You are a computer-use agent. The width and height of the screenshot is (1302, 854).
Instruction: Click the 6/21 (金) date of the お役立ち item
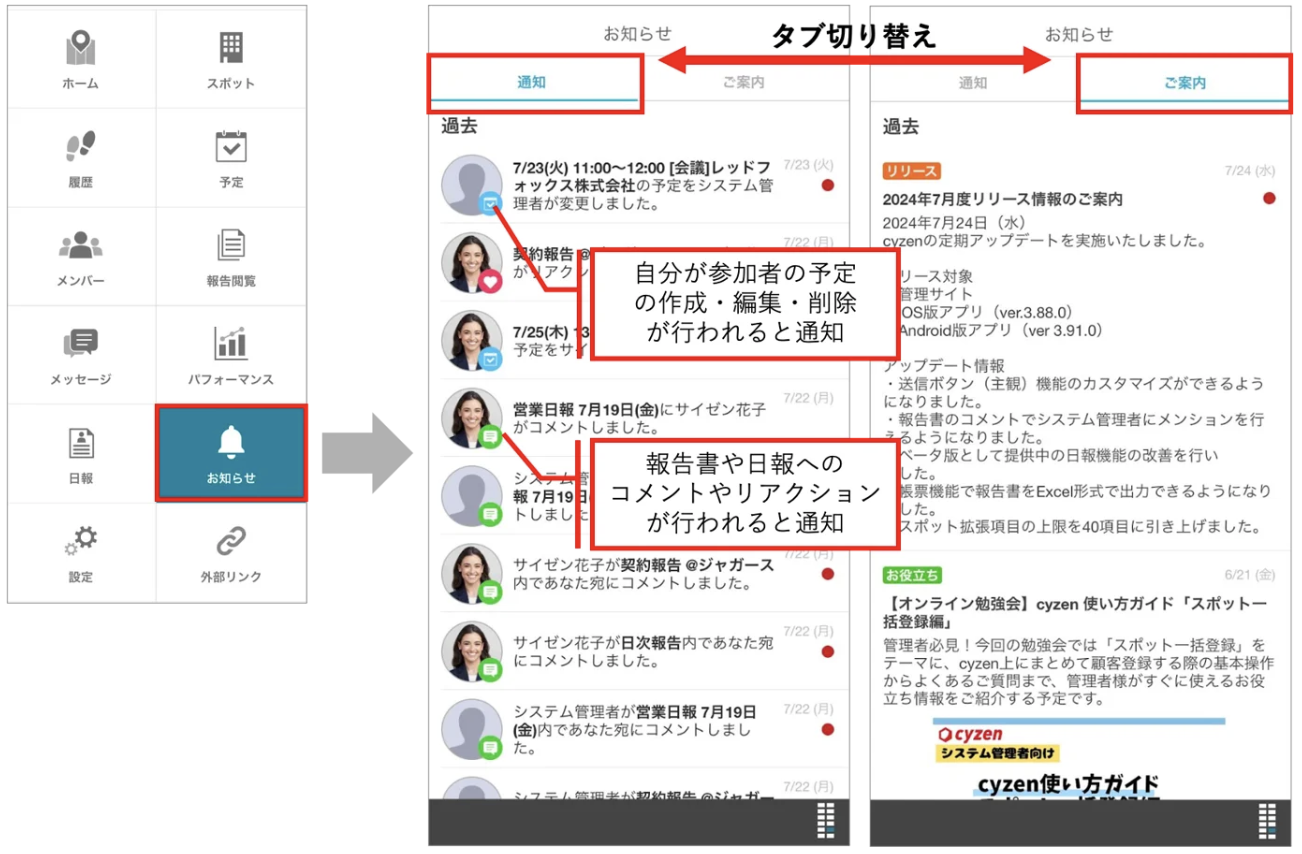pyautogui.click(x=1250, y=575)
